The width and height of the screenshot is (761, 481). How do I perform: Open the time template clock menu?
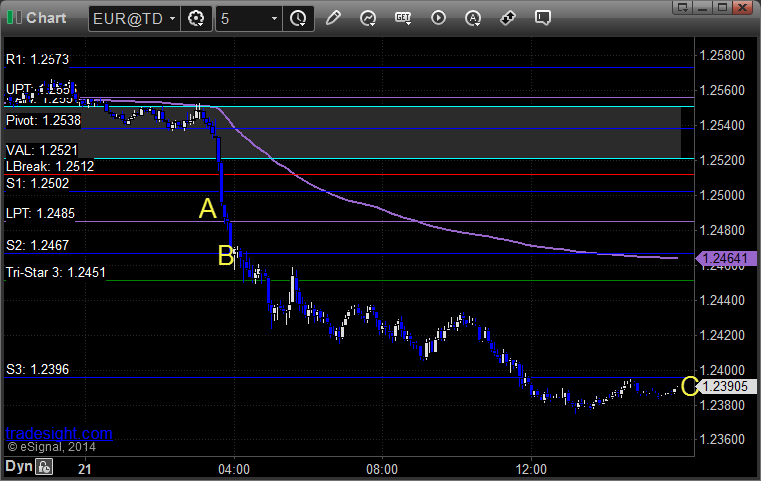[x=298, y=19]
